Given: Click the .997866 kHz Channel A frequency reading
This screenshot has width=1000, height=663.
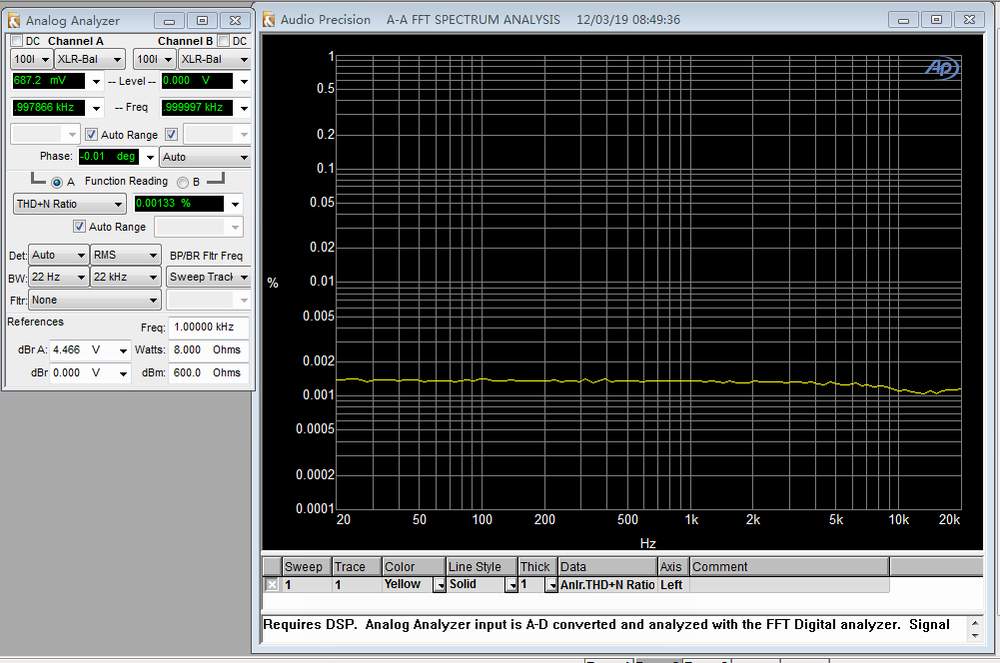Looking at the screenshot, I should coord(48,108).
